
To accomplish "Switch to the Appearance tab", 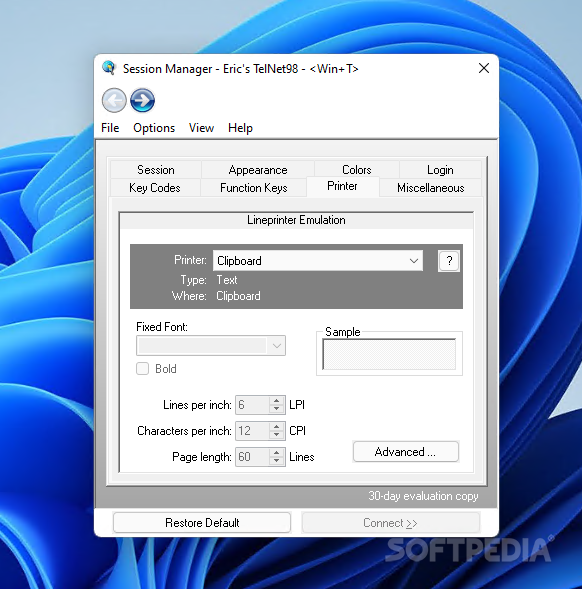I will click(258, 170).
